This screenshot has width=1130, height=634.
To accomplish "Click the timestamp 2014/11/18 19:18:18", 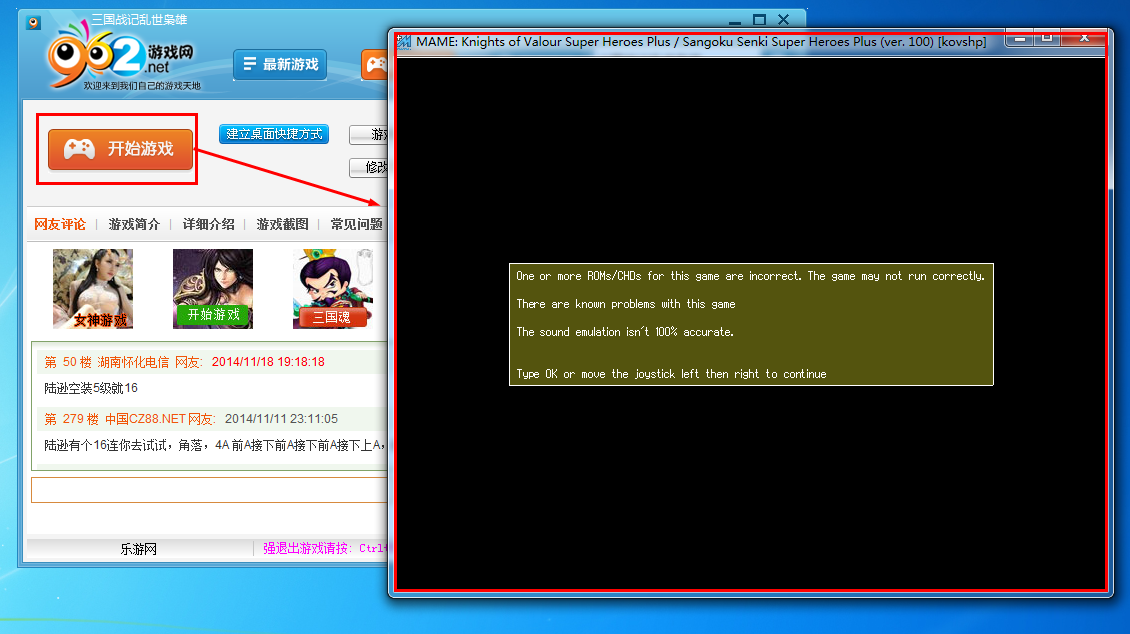I will [268, 362].
